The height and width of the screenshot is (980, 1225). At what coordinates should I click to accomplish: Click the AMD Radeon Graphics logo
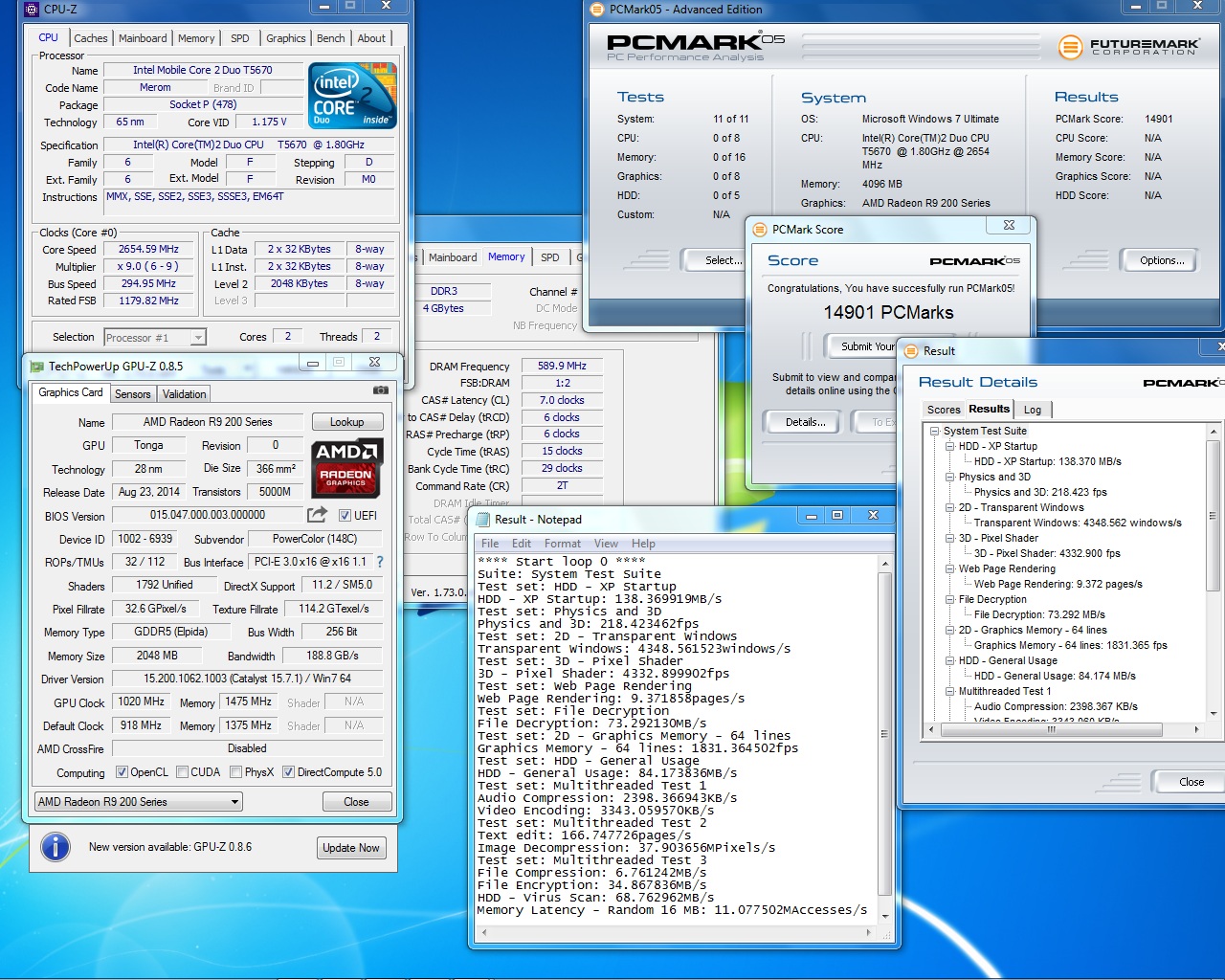click(x=346, y=468)
